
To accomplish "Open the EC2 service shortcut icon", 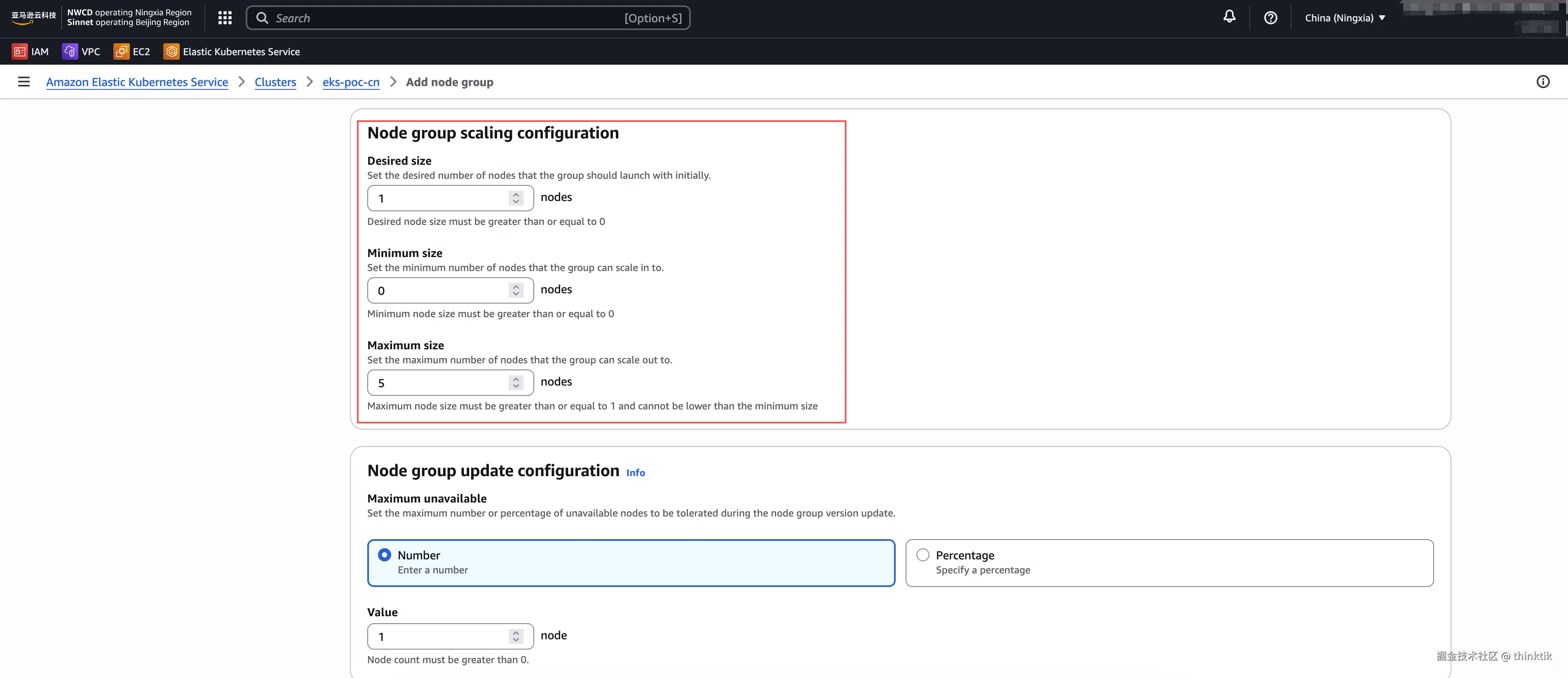I will tap(121, 51).
